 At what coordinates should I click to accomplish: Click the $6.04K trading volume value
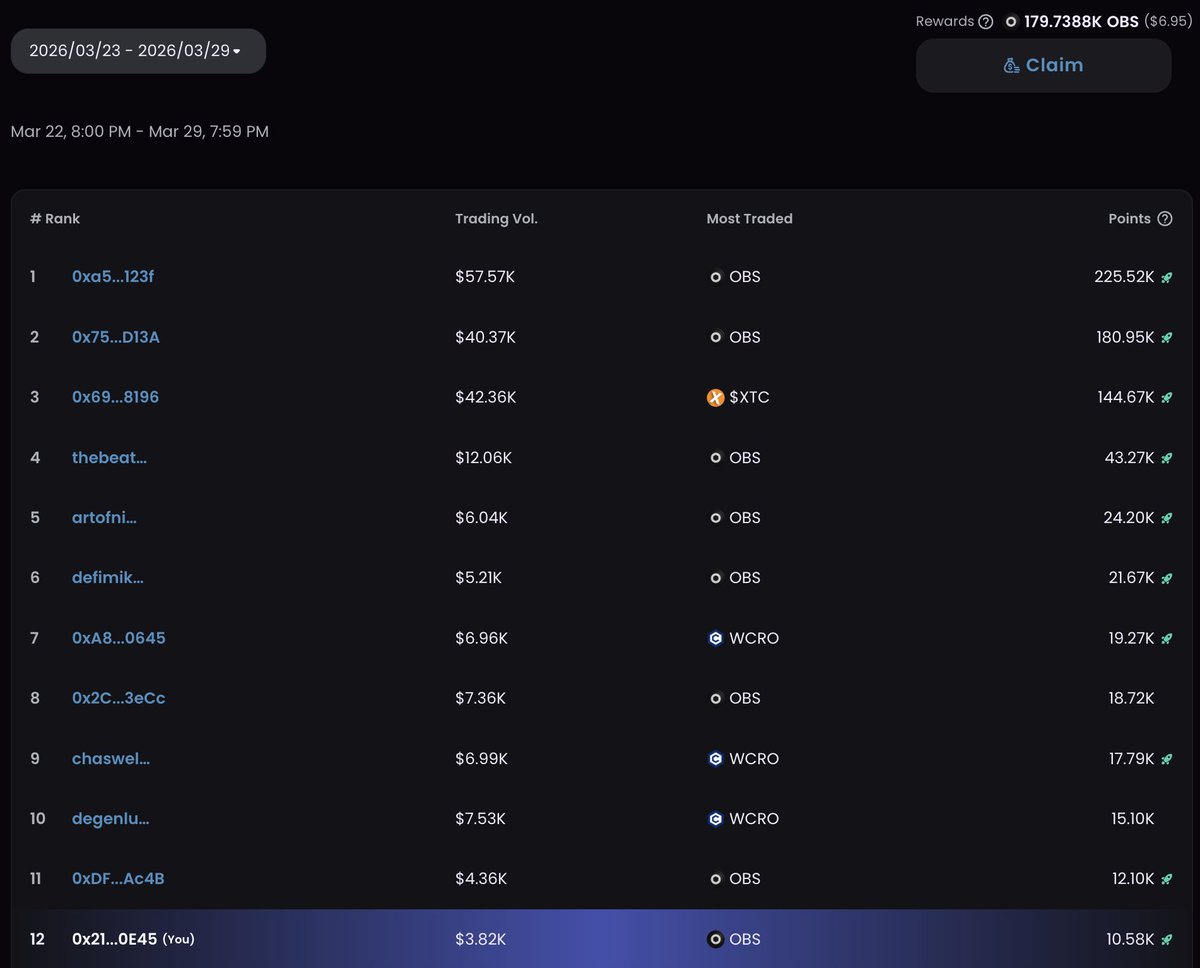tap(481, 518)
